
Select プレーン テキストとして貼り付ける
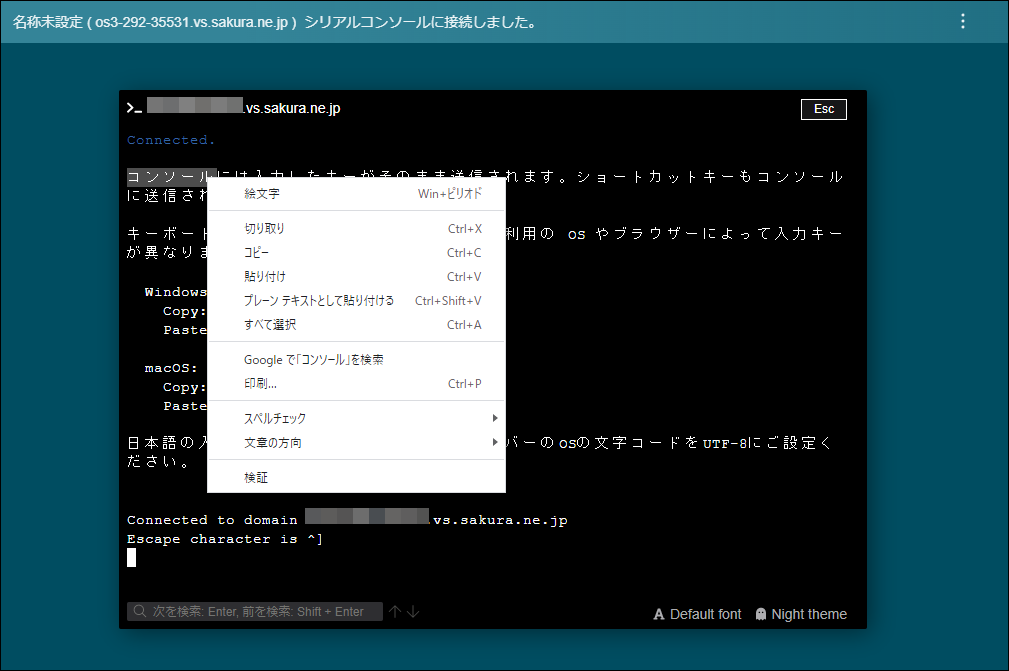(x=319, y=301)
